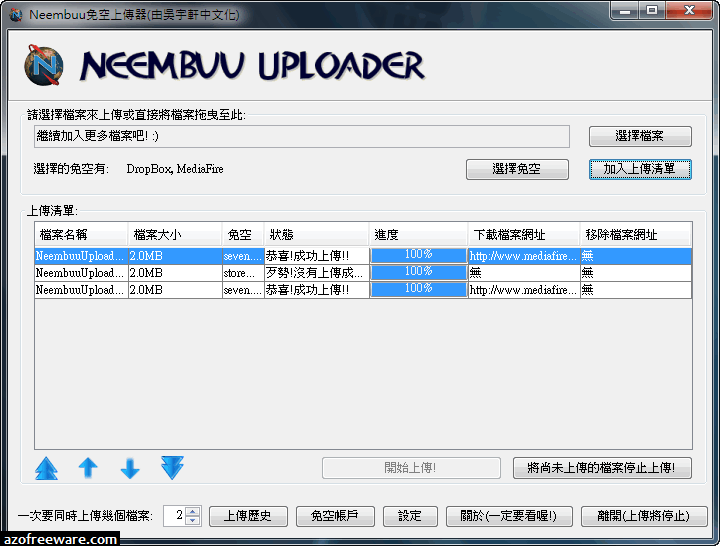Screen dimensions: 720x546
Task: Click the file path field 繼續加入更多檔案吧!
Action: 302,136
